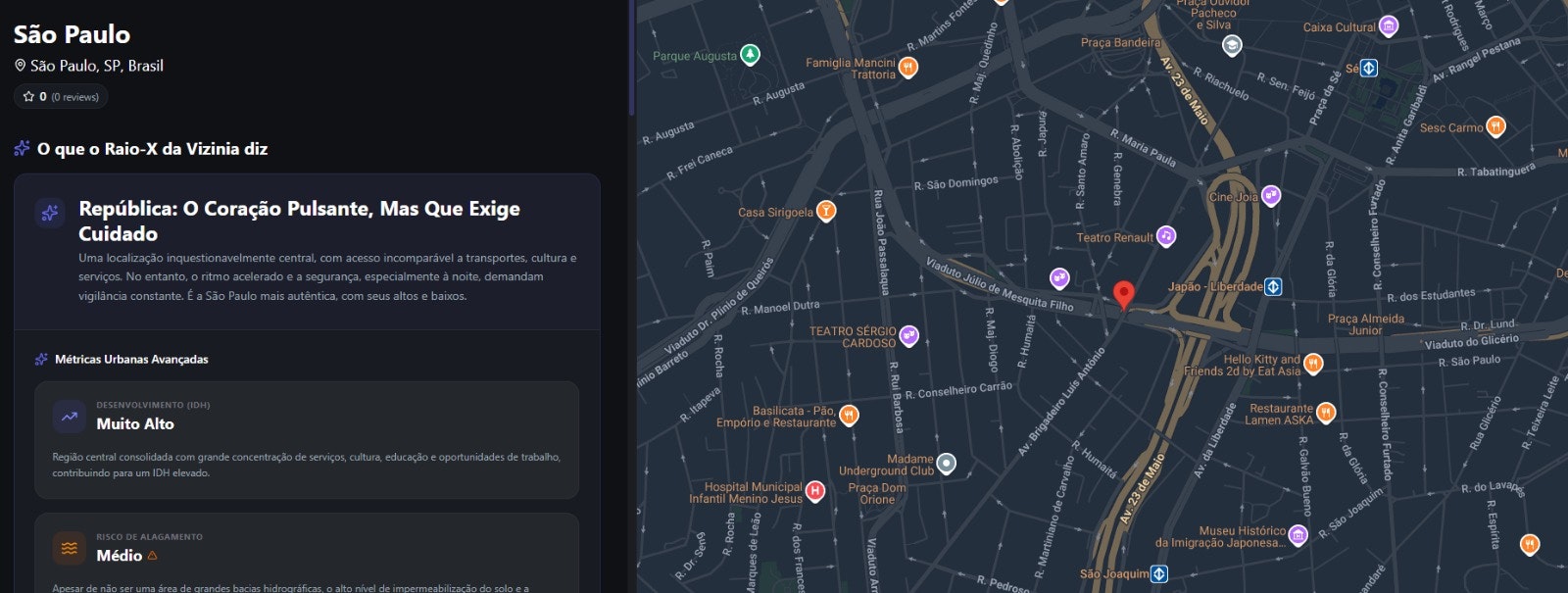
Task: Click the star rating reviews badge
Action: coord(61,97)
